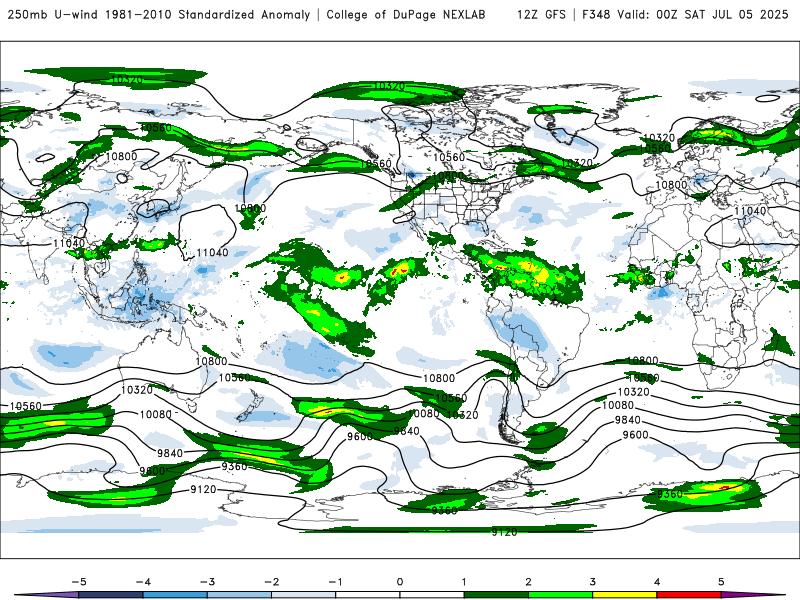Click the purple arrow tip past 5 on colorbar
The image size is (800, 600).
coord(753,595)
